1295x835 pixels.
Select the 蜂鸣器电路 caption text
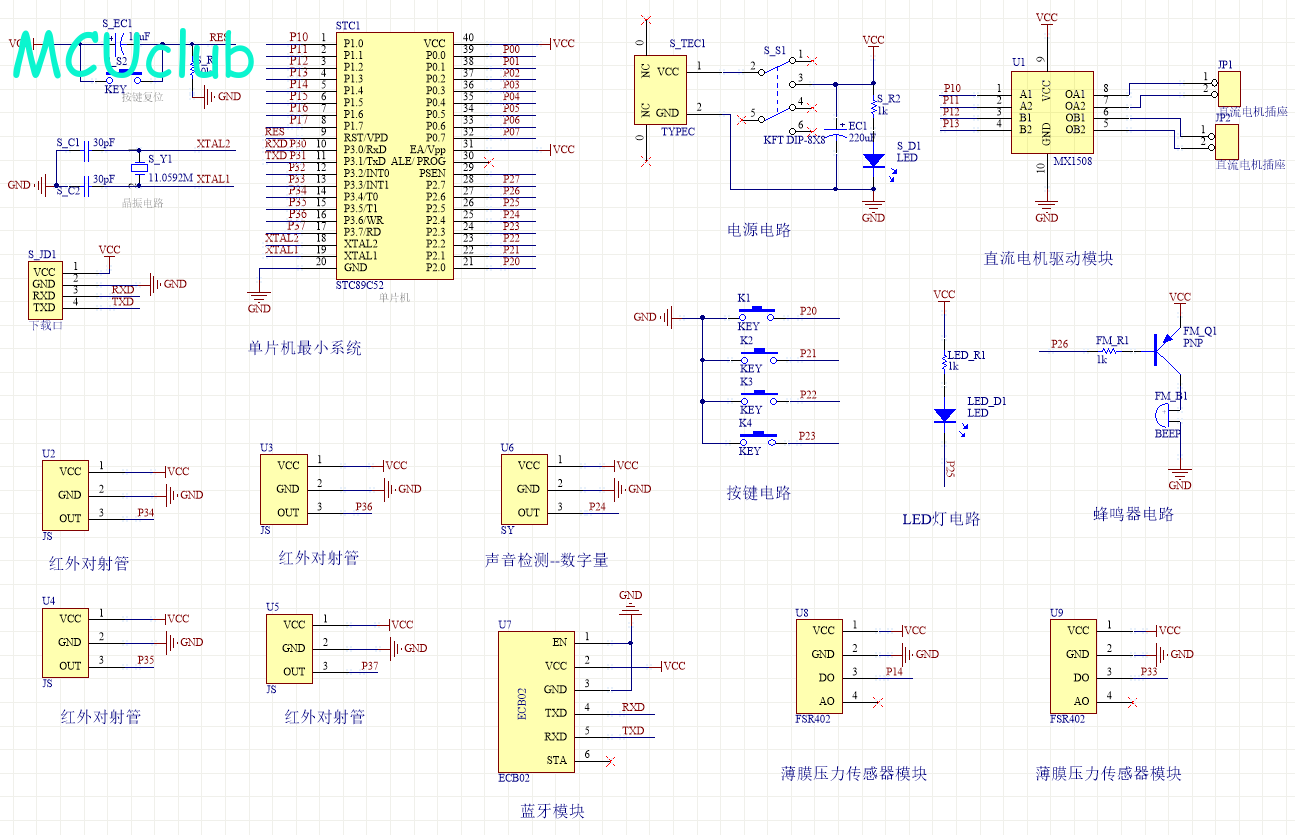1133,514
